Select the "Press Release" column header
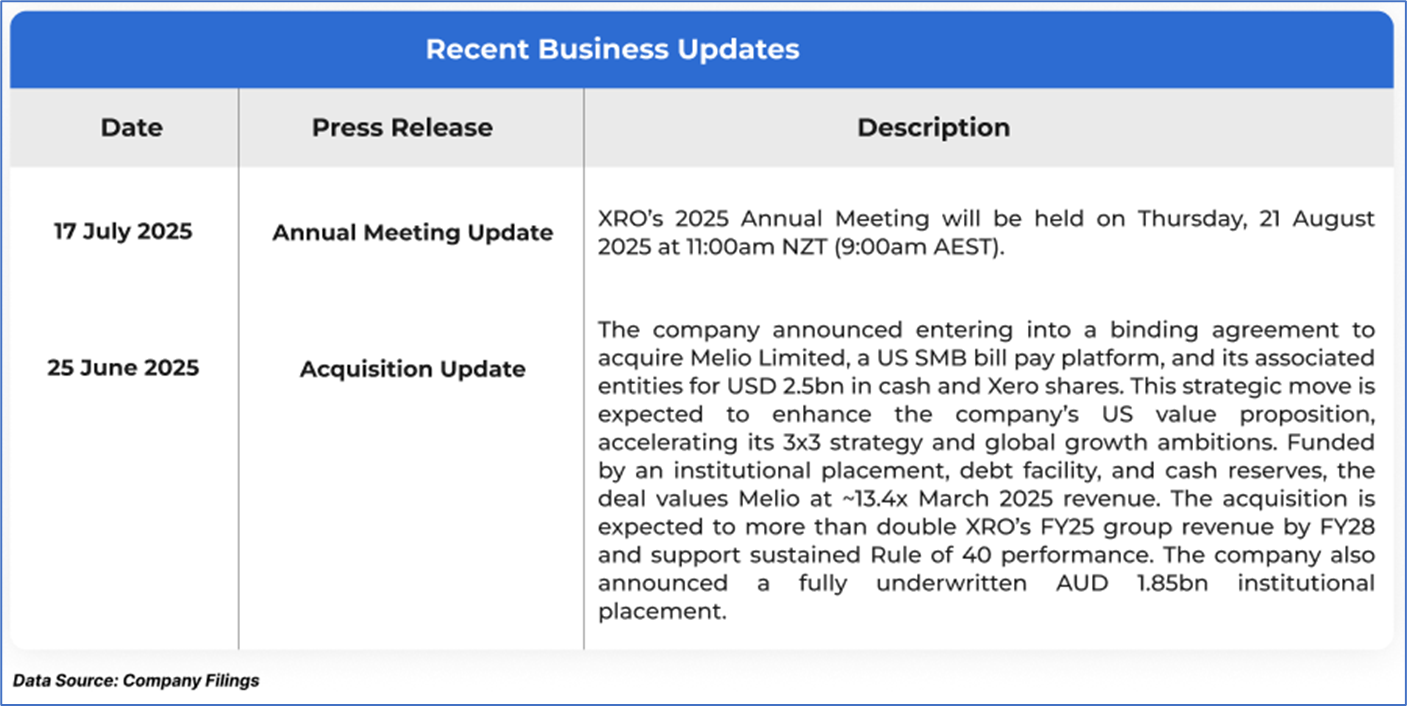The image size is (1407, 706). coord(402,128)
